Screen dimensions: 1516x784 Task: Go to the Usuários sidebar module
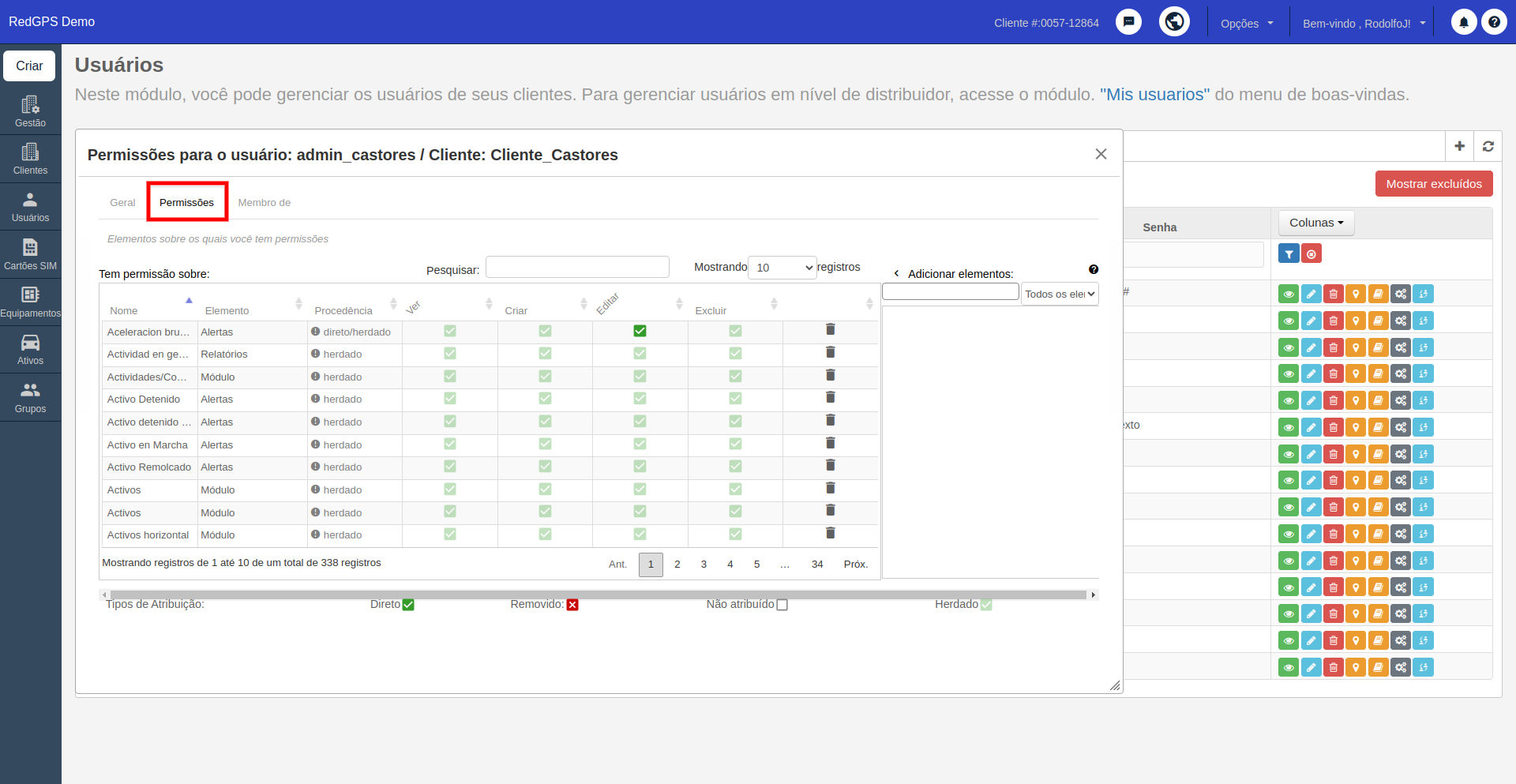click(x=30, y=207)
